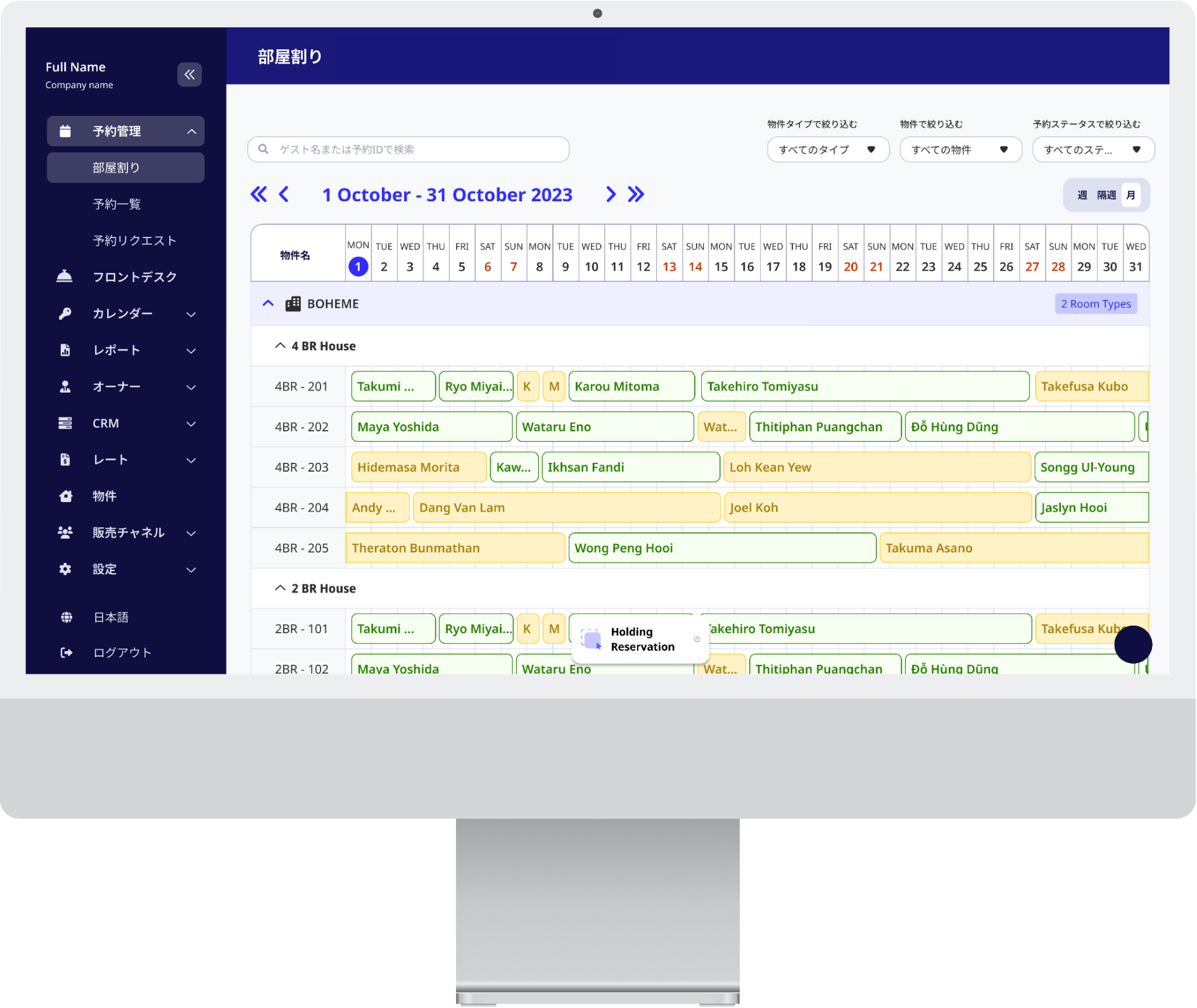Viewport: 1197px width, 1008px height.
Task: Click the カレンダー key icon
Action: coord(65,313)
